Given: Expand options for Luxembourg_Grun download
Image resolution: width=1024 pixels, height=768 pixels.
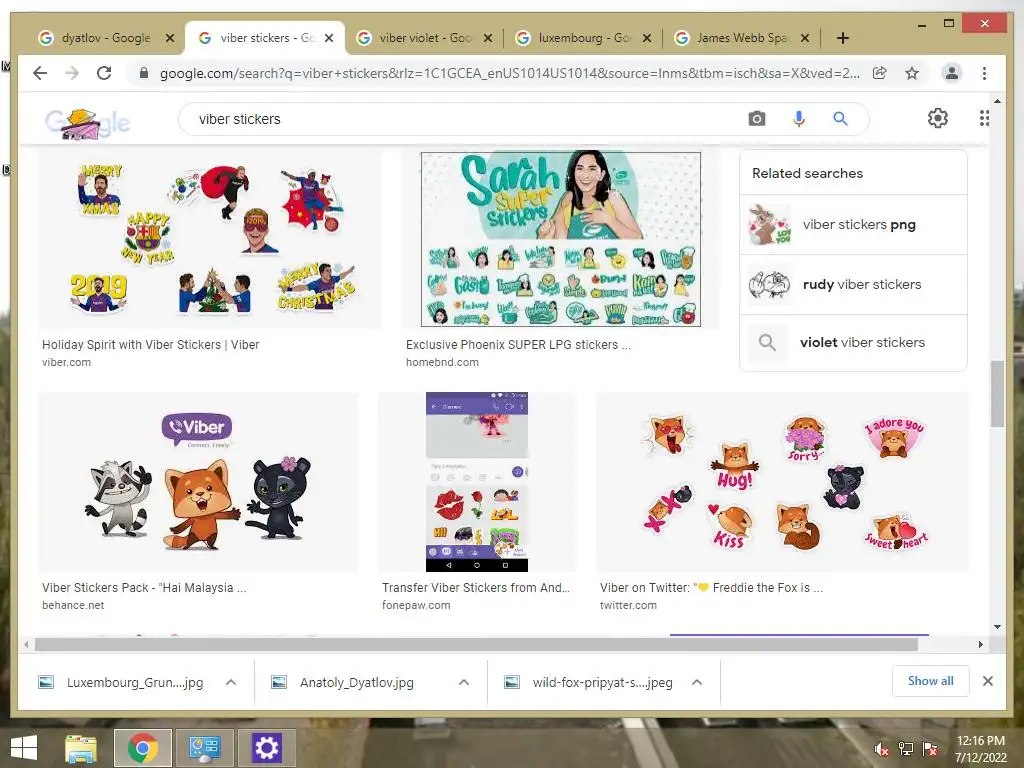Looking at the screenshot, I should [x=231, y=682].
